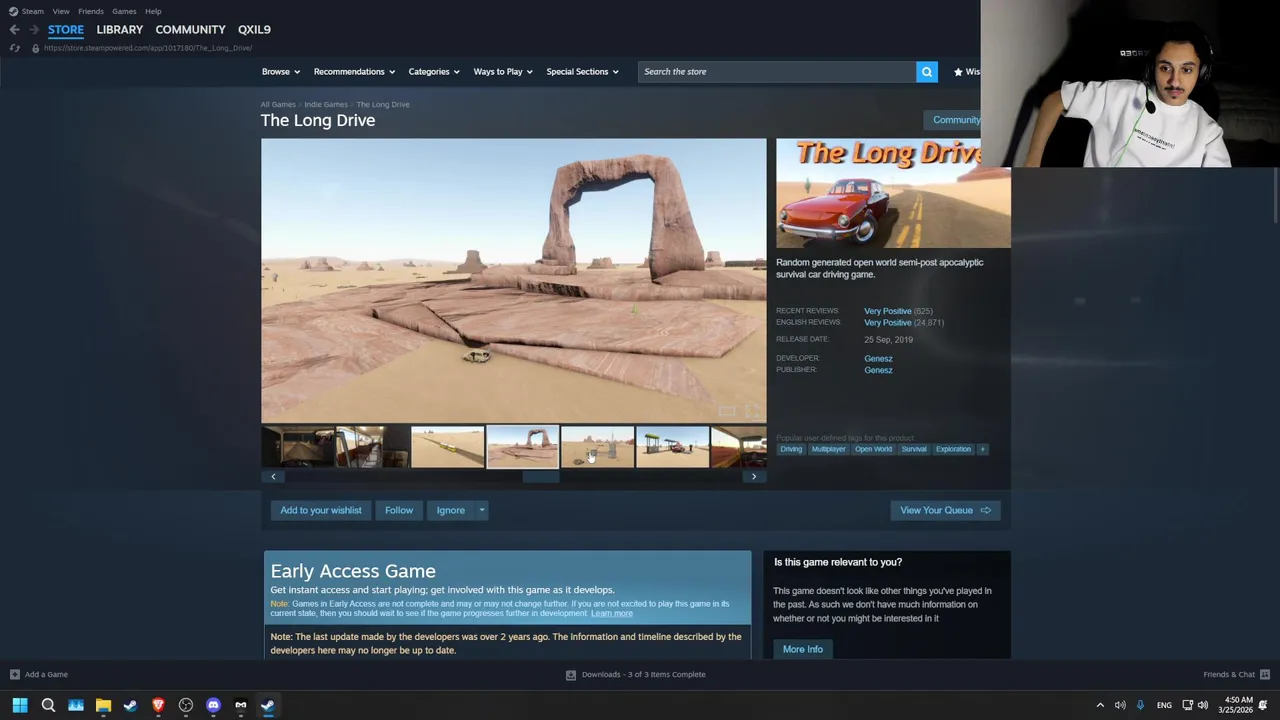The image size is (1280, 720).
Task: Open the Games menu
Action: (124, 11)
